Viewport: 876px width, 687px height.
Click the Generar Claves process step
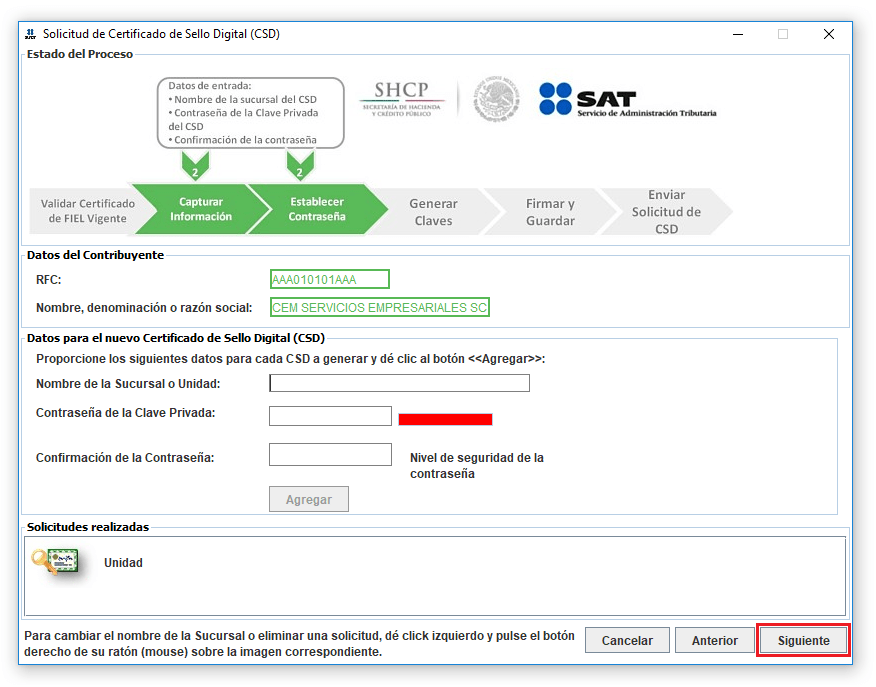[x=433, y=212]
